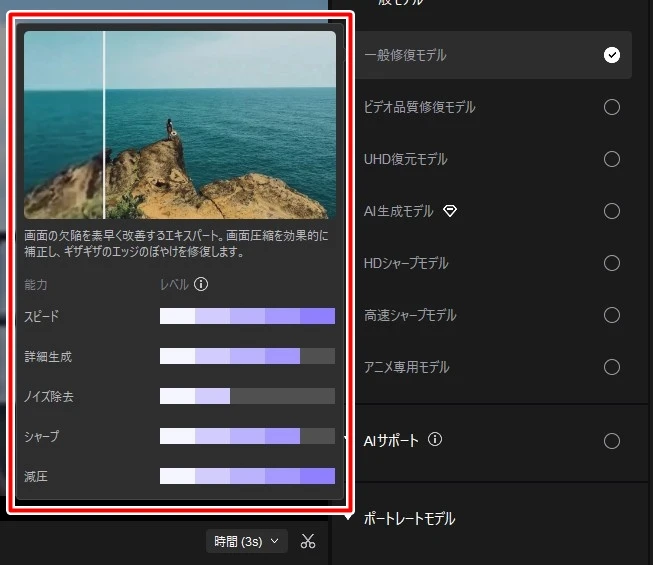Click the info icon next to レベル
The height and width of the screenshot is (565, 653).
[201, 284]
